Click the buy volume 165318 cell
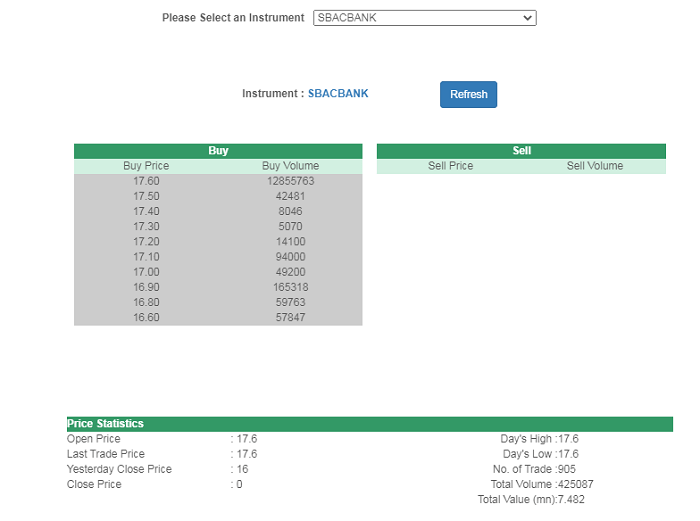700x521 pixels. click(x=290, y=287)
